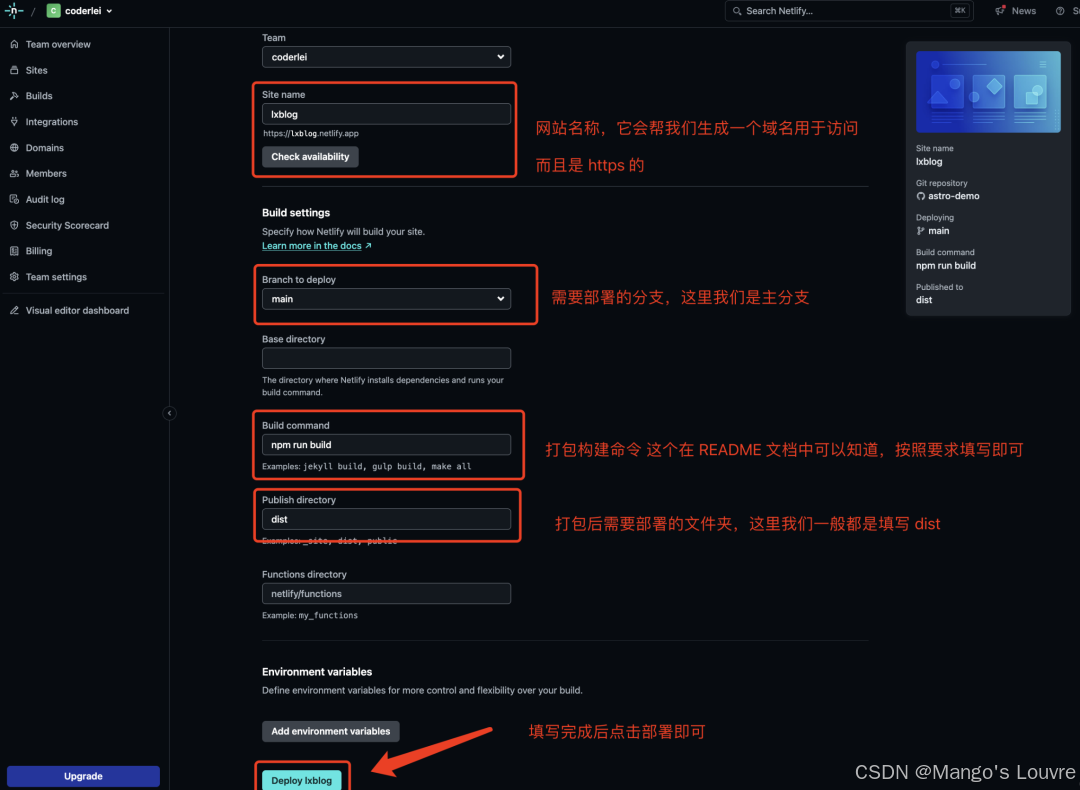
Task: Click the Add environment variables button
Action: click(330, 731)
